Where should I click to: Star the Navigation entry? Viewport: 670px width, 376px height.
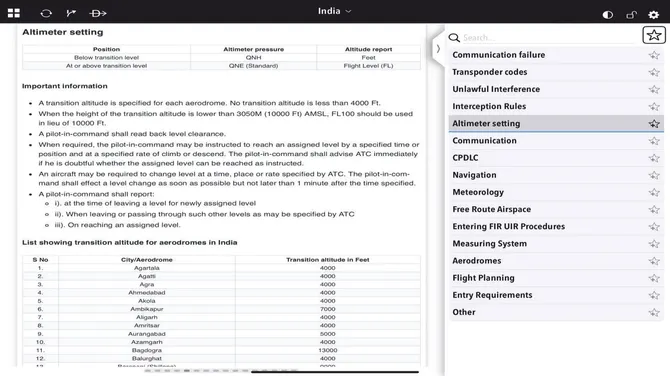654,175
